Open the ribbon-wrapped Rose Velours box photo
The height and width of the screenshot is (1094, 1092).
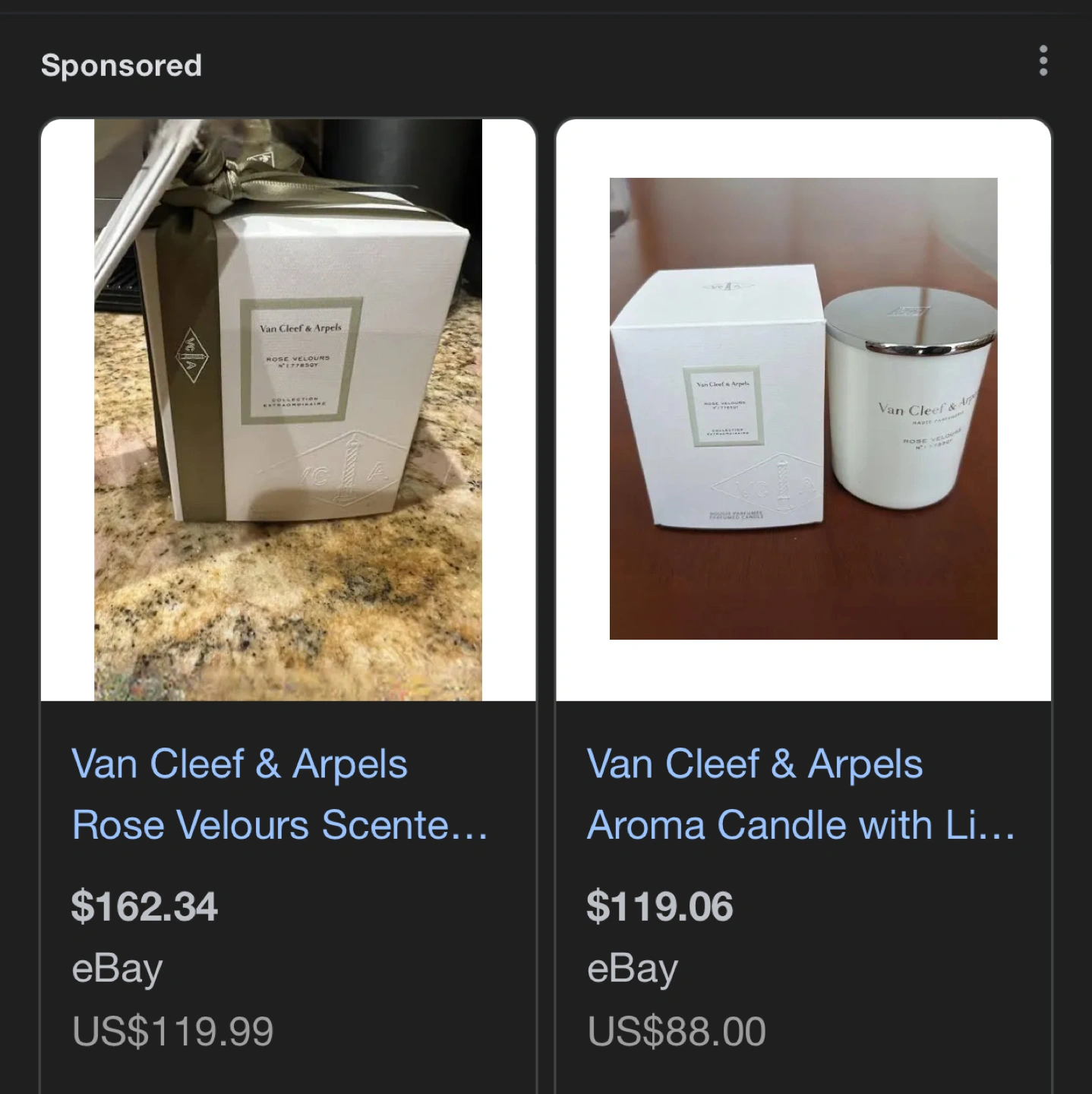point(288,409)
